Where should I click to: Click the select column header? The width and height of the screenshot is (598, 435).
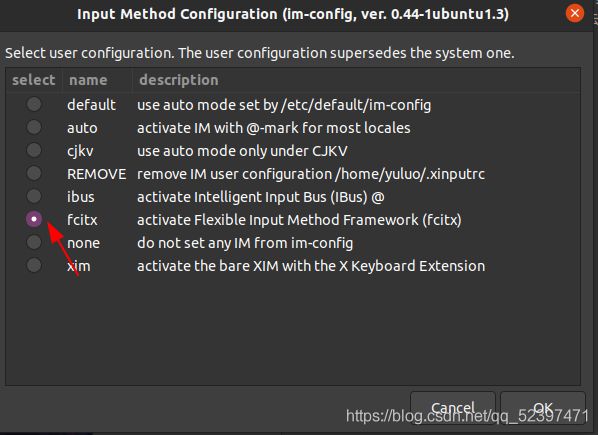coord(34,80)
